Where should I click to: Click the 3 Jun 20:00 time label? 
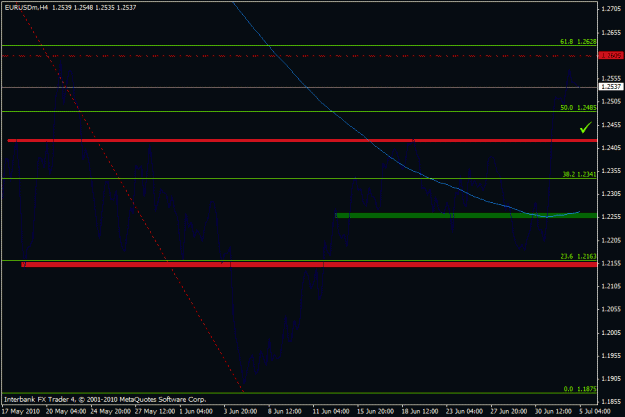click(x=240, y=411)
